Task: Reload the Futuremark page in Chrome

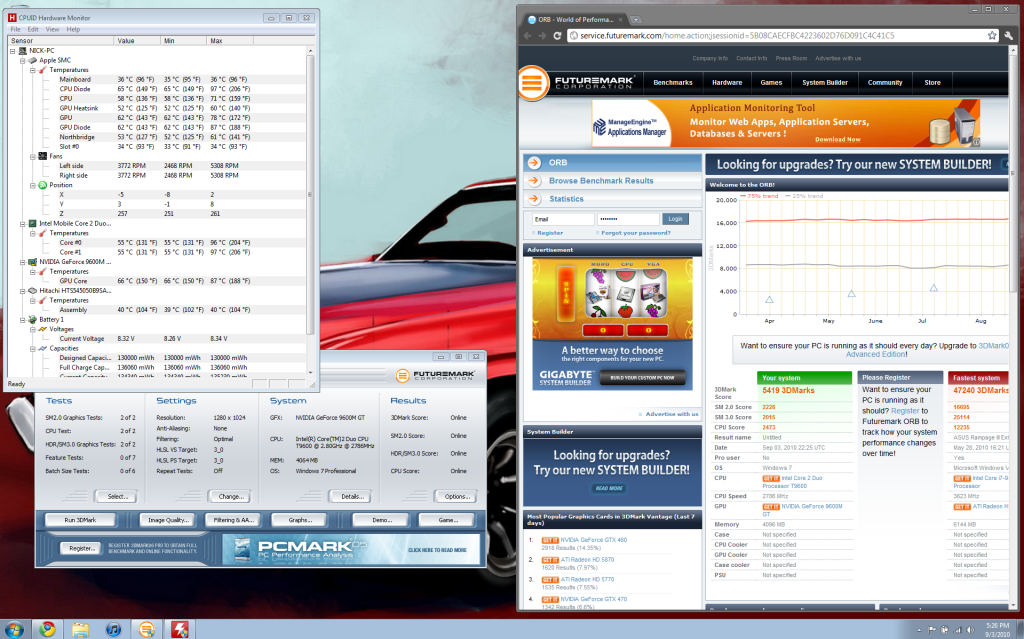Action: point(557,35)
